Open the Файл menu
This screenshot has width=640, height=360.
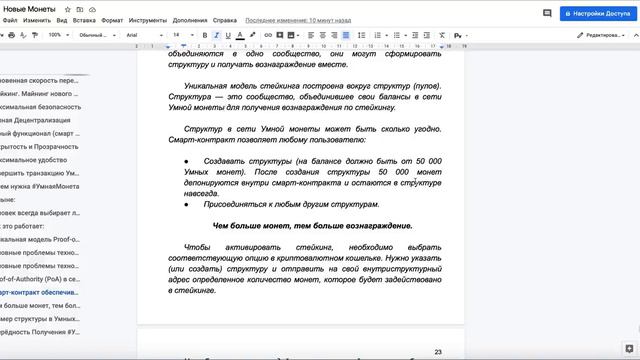tap(10, 20)
